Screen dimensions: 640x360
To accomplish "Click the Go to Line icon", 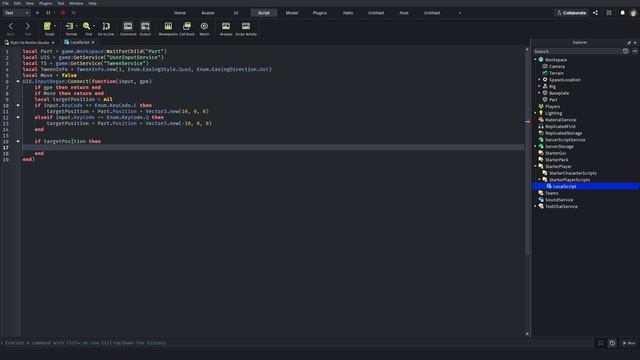I will pyautogui.click(x=106, y=27).
